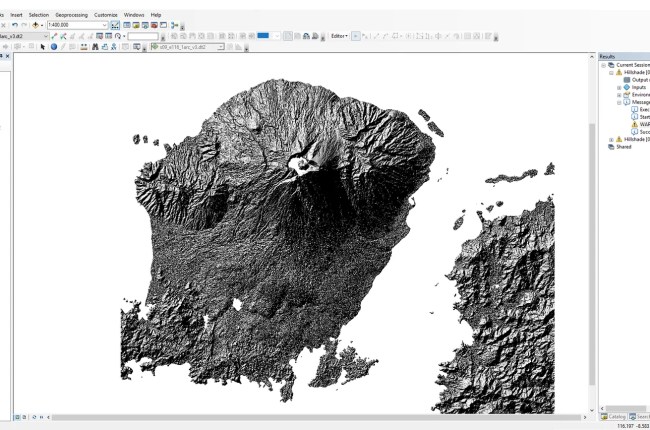
Task: Click the warning message row in Results
Action: (x=641, y=124)
